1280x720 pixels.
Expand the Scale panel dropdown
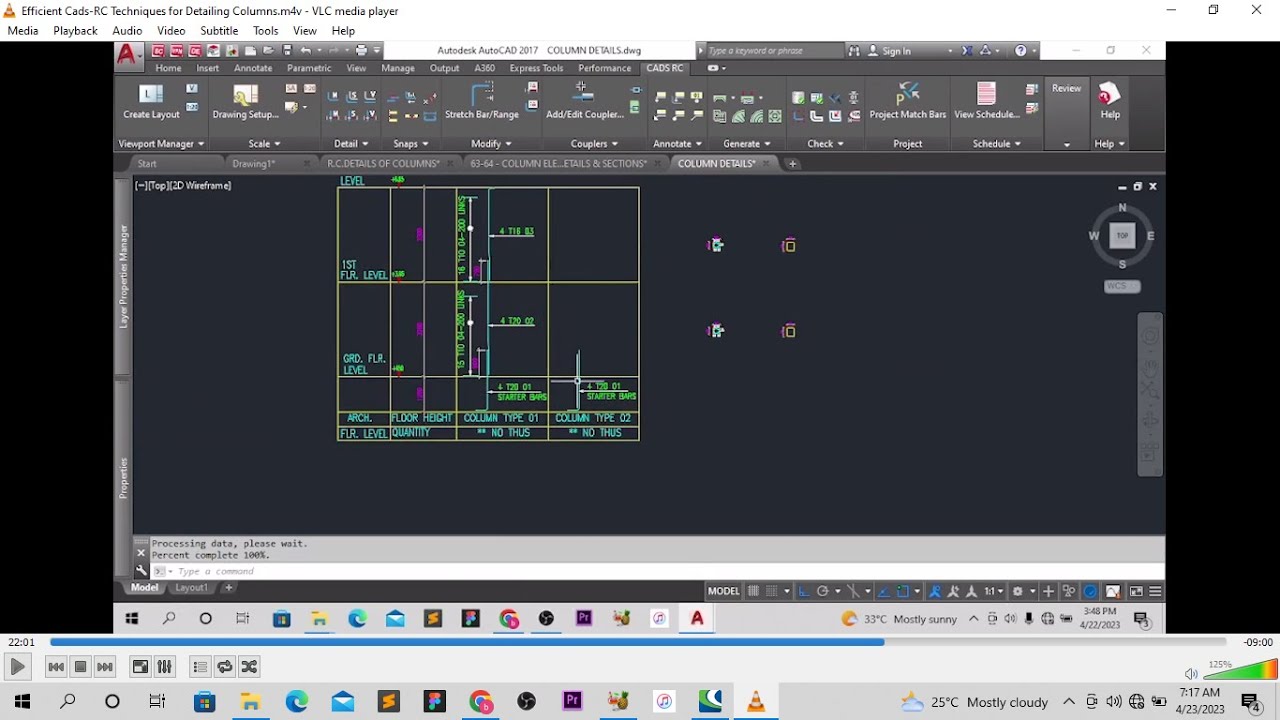click(264, 144)
